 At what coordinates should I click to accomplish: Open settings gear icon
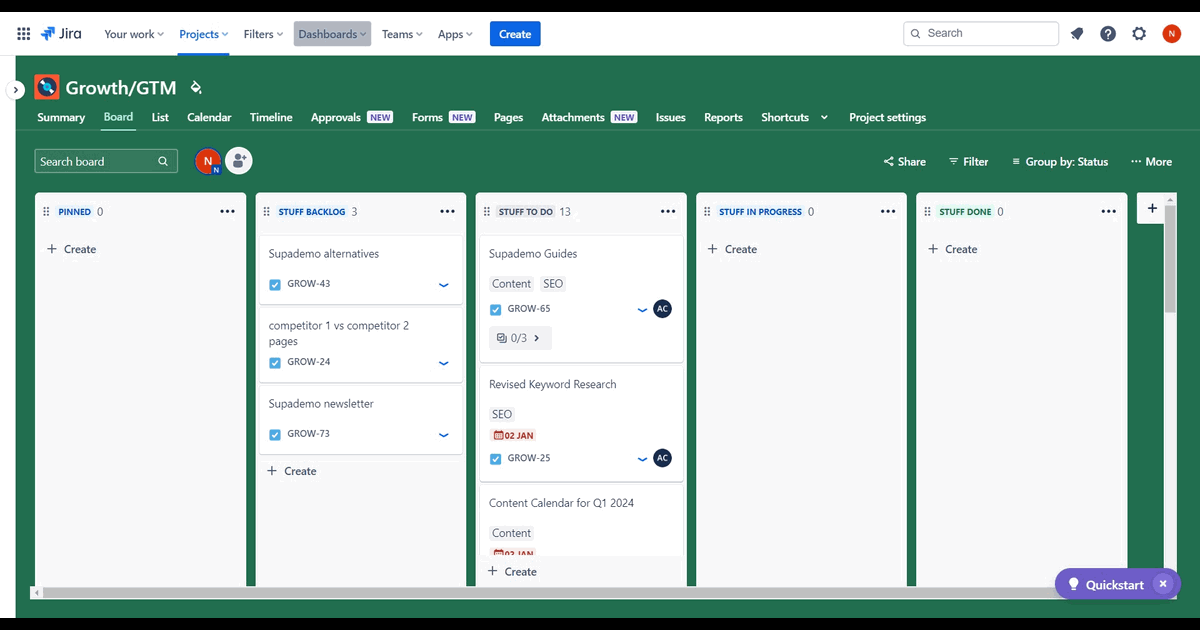(1139, 34)
